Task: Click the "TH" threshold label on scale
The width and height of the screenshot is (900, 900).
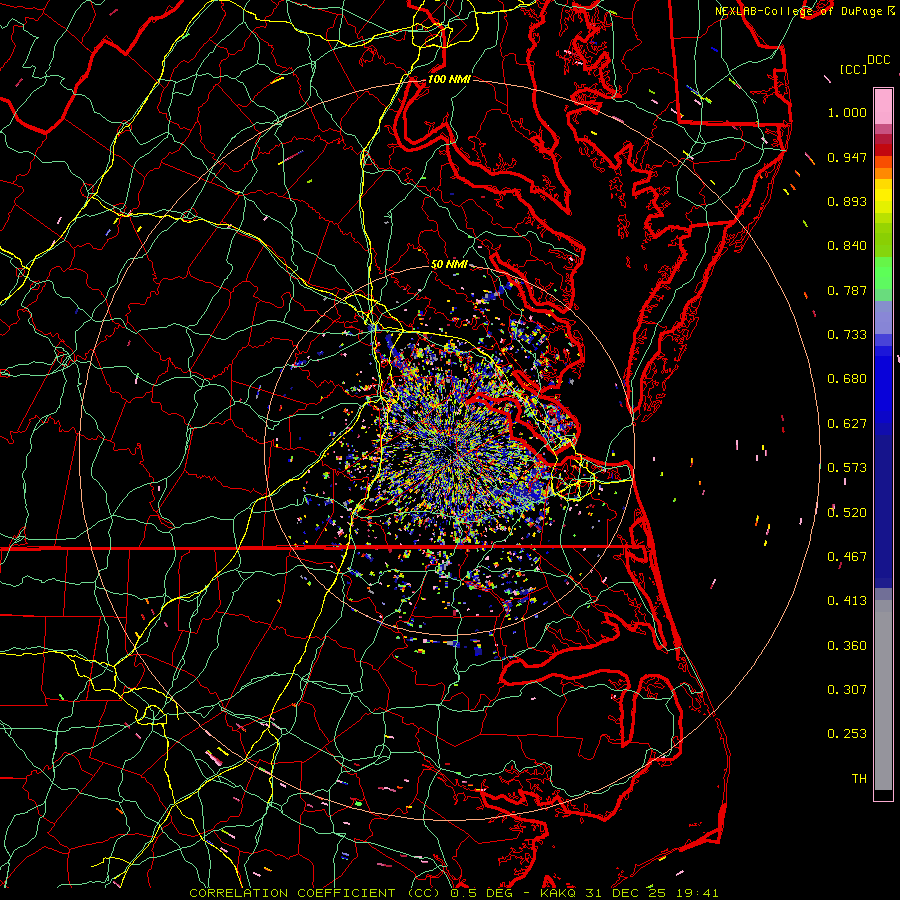Action: pyautogui.click(x=859, y=779)
